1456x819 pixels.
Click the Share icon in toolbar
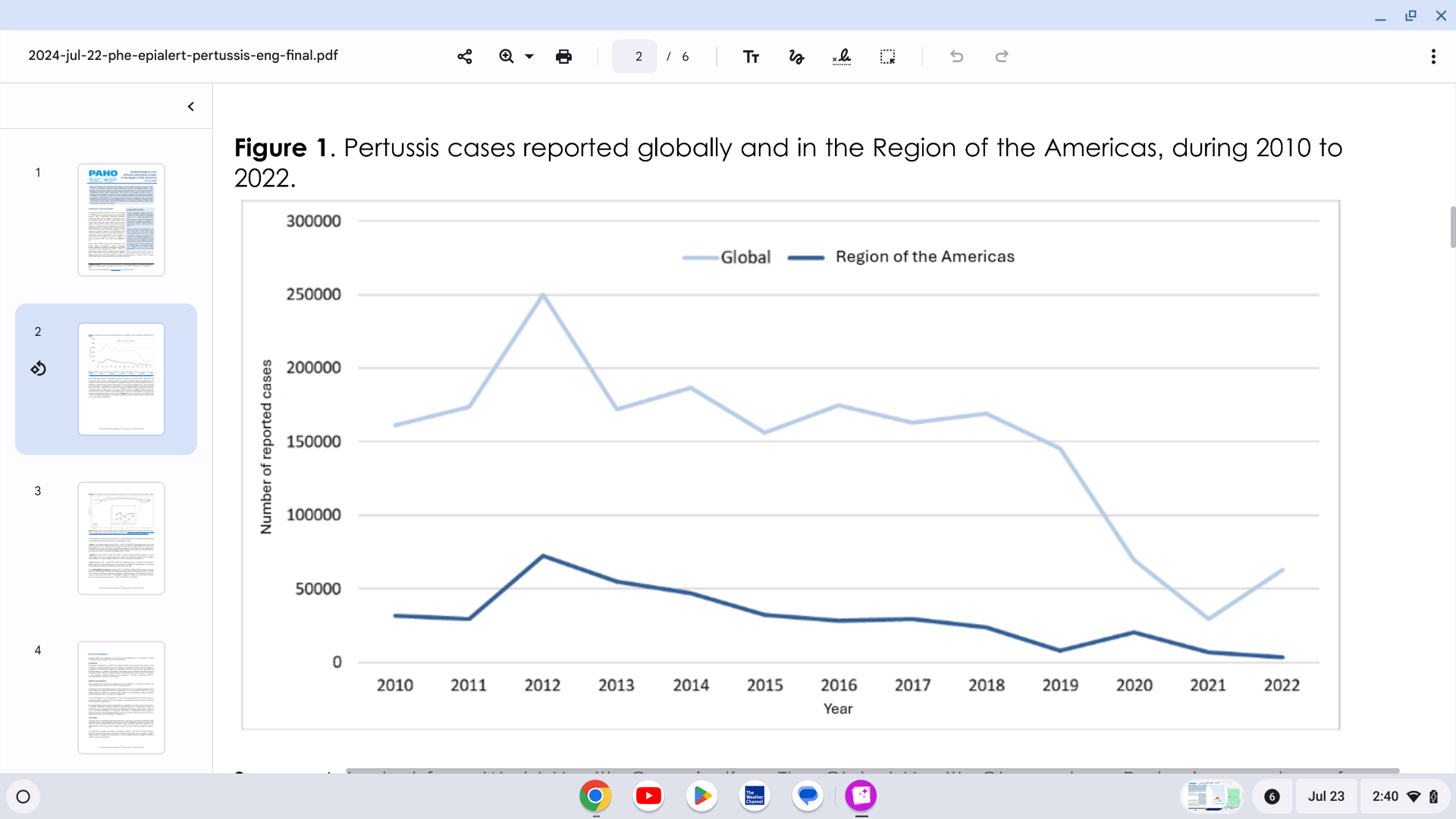pos(465,56)
